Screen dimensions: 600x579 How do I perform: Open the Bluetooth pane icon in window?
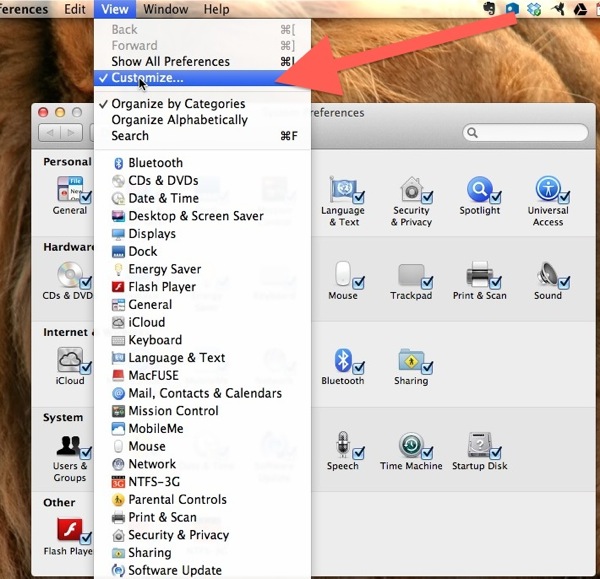click(x=342, y=360)
